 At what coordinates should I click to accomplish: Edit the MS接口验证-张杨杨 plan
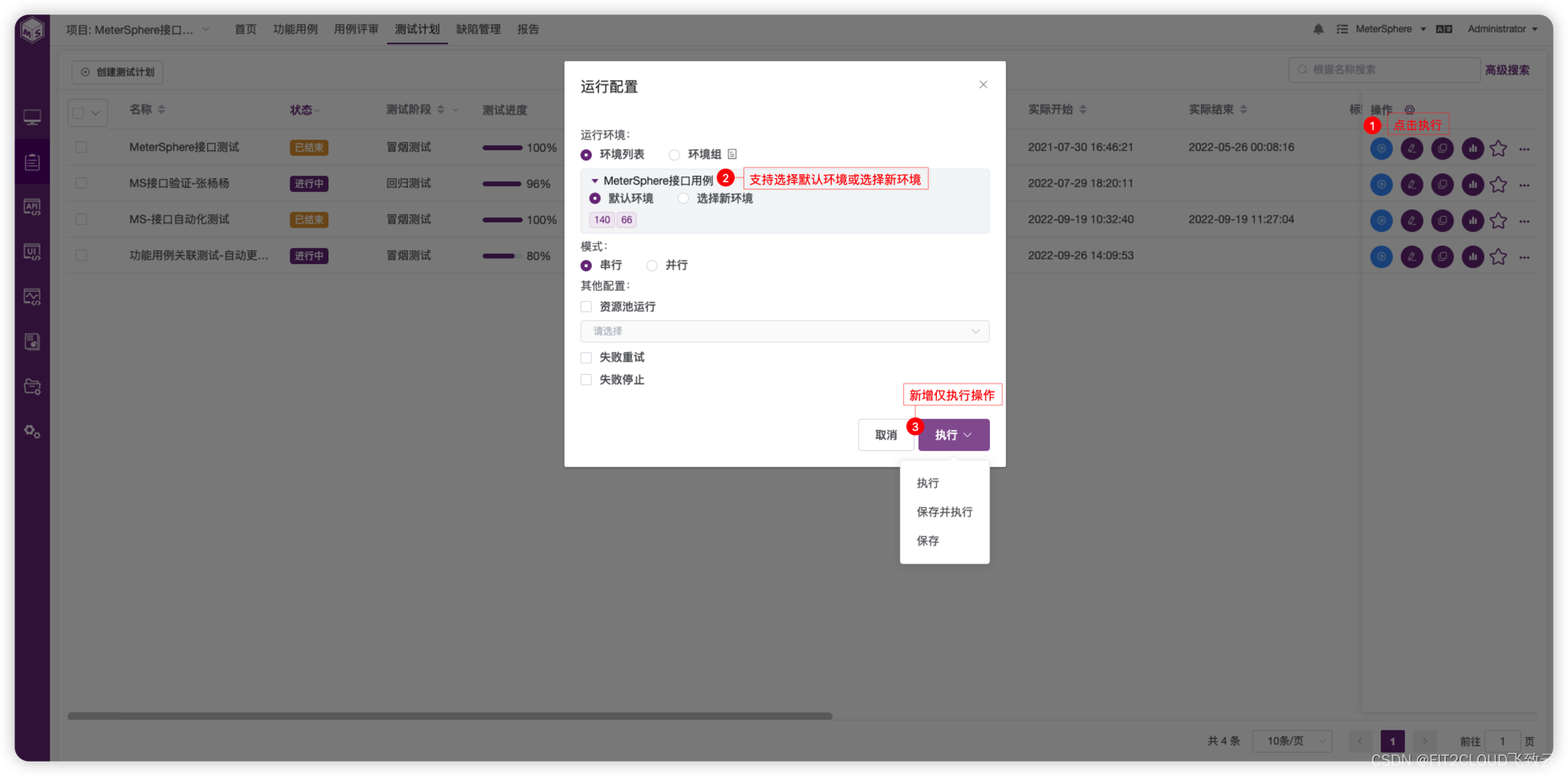coord(1411,184)
